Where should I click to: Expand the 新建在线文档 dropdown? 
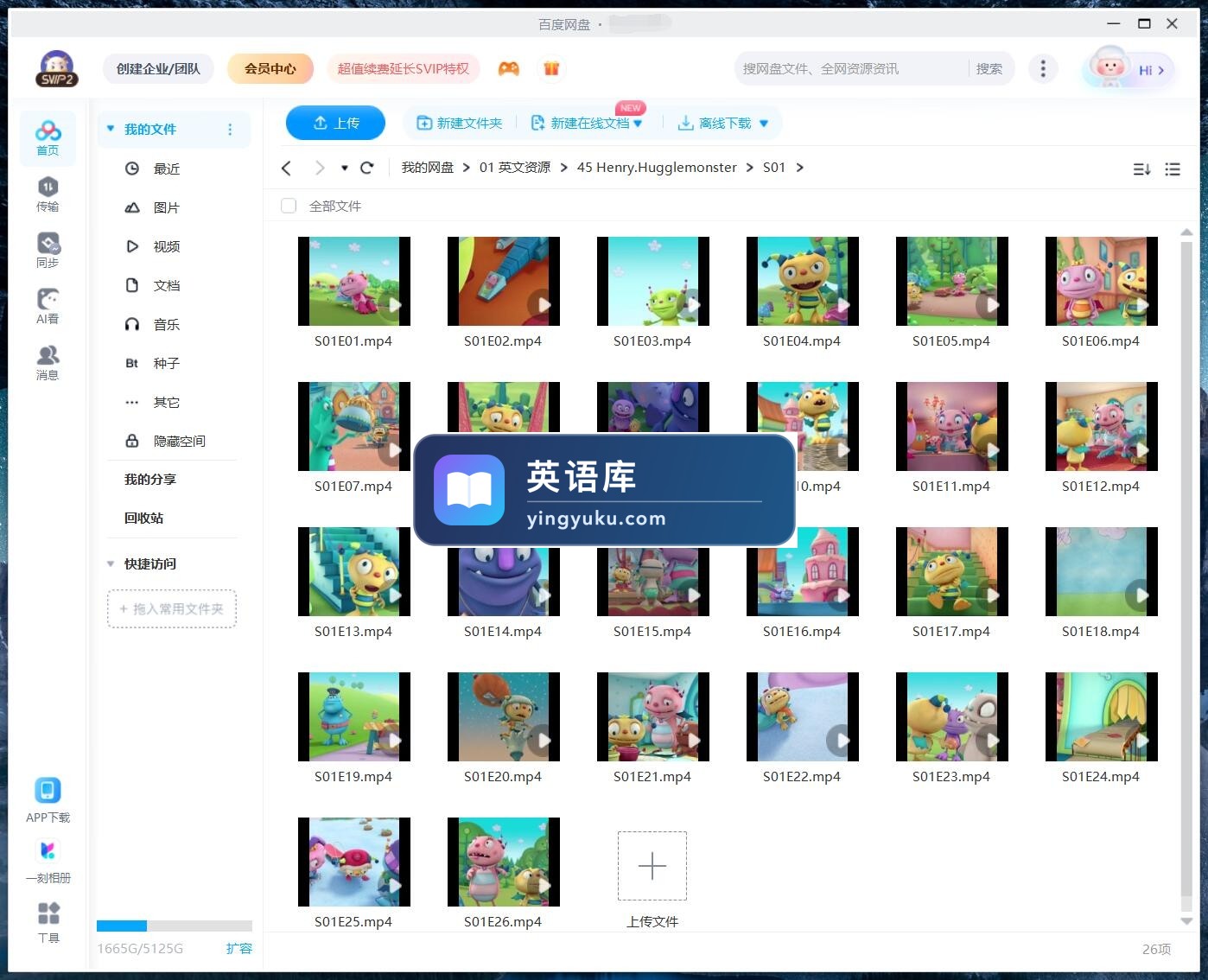tap(638, 124)
